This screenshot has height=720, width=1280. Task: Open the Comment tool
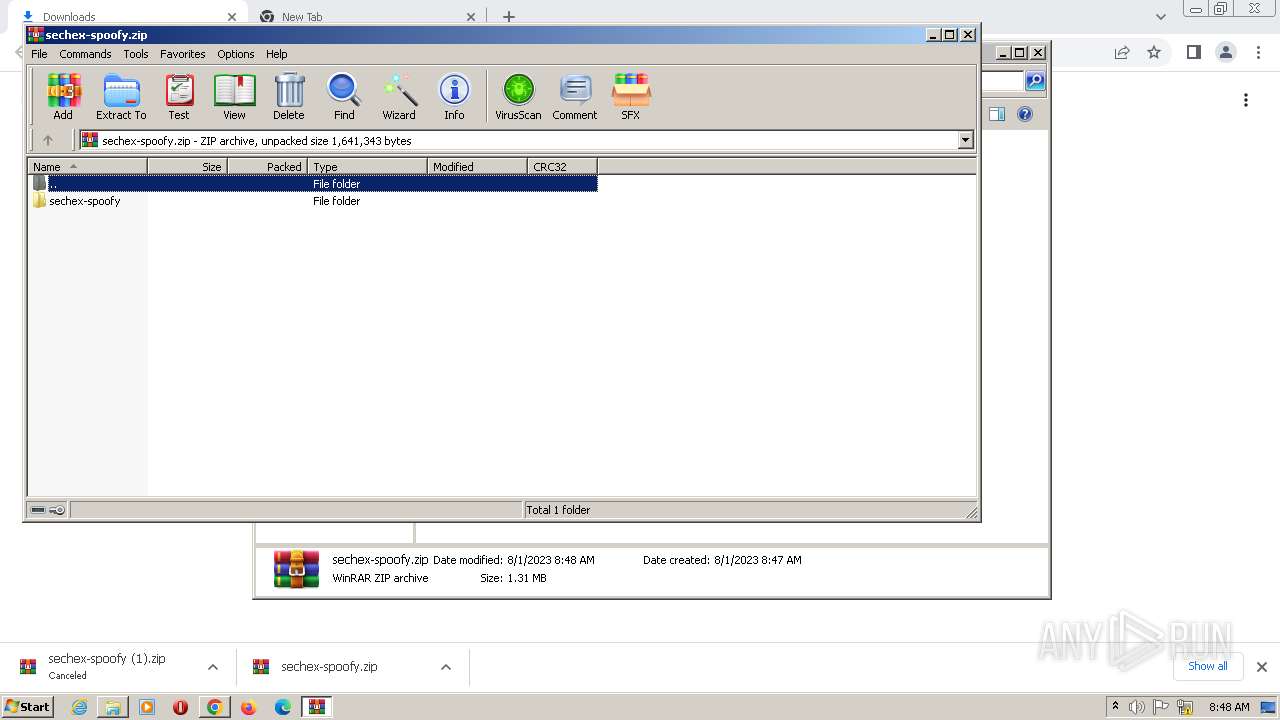[x=575, y=97]
